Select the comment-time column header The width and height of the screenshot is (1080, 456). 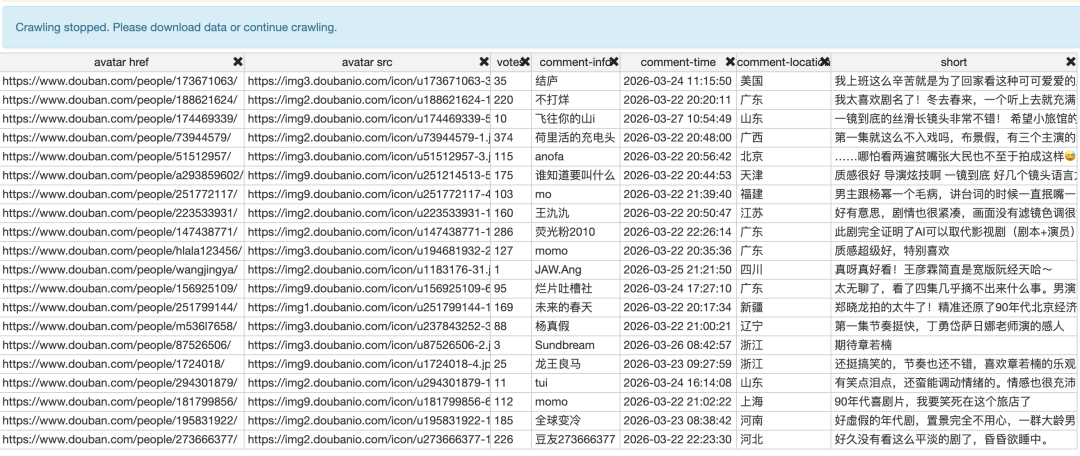coord(677,62)
